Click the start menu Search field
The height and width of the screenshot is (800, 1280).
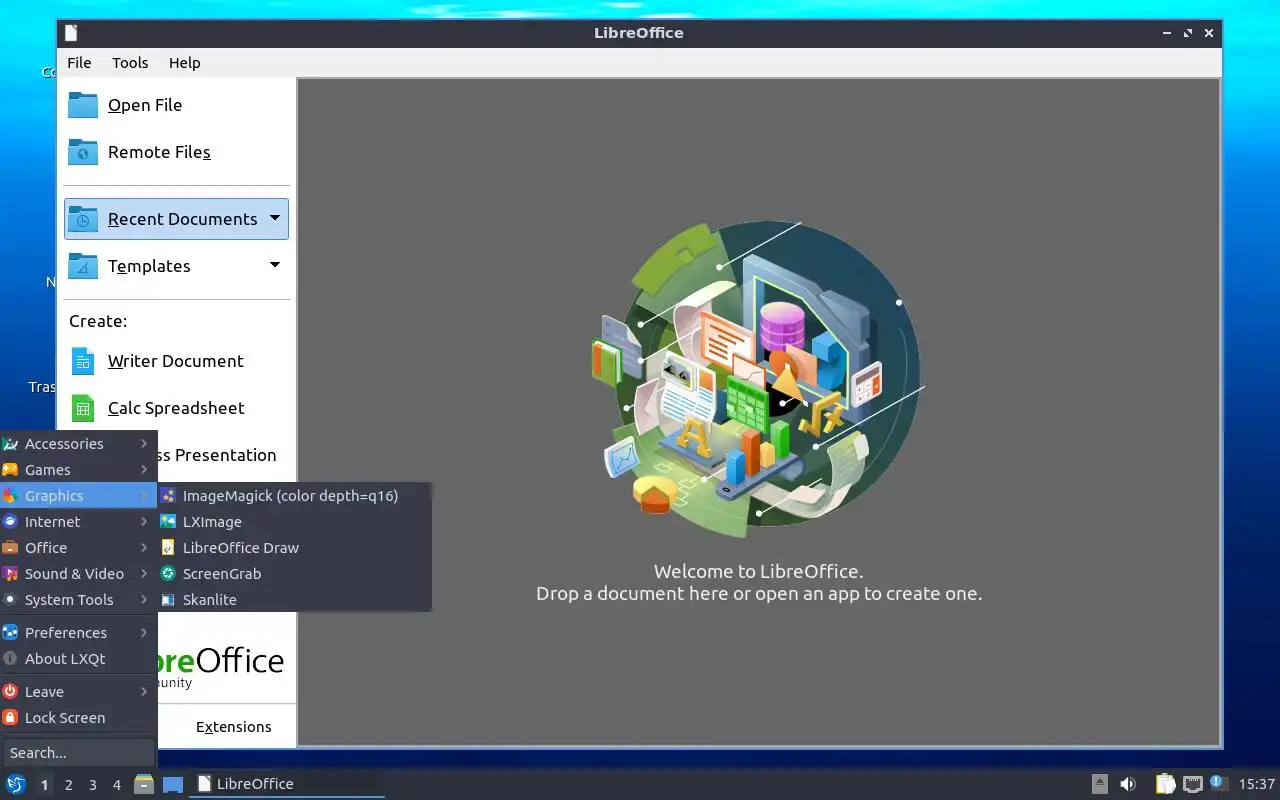point(78,753)
